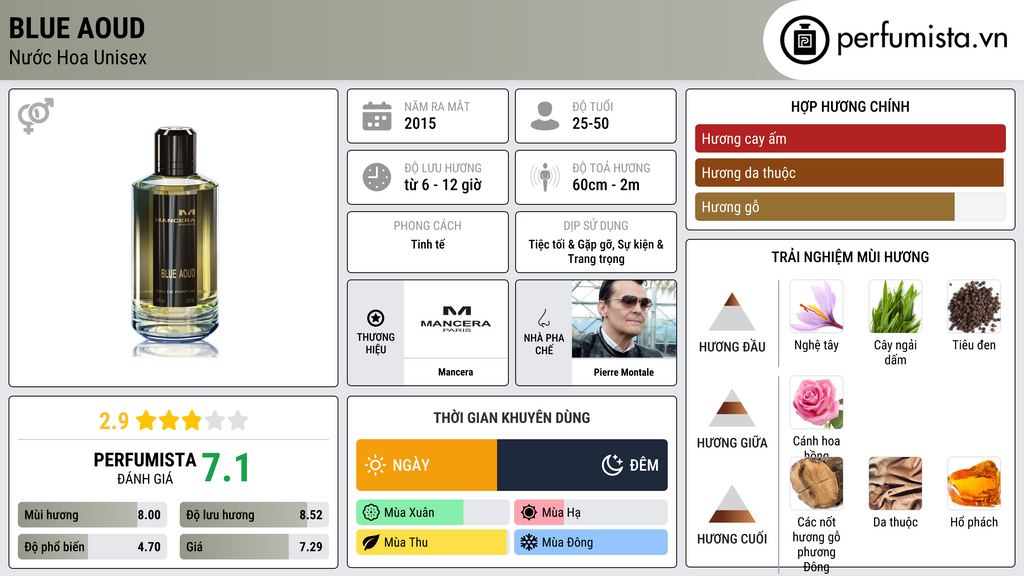1024x576 pixels.
Task: Click the HỢP HƯƠNG CHÍNH heading
Action: (x=850, y=106)
